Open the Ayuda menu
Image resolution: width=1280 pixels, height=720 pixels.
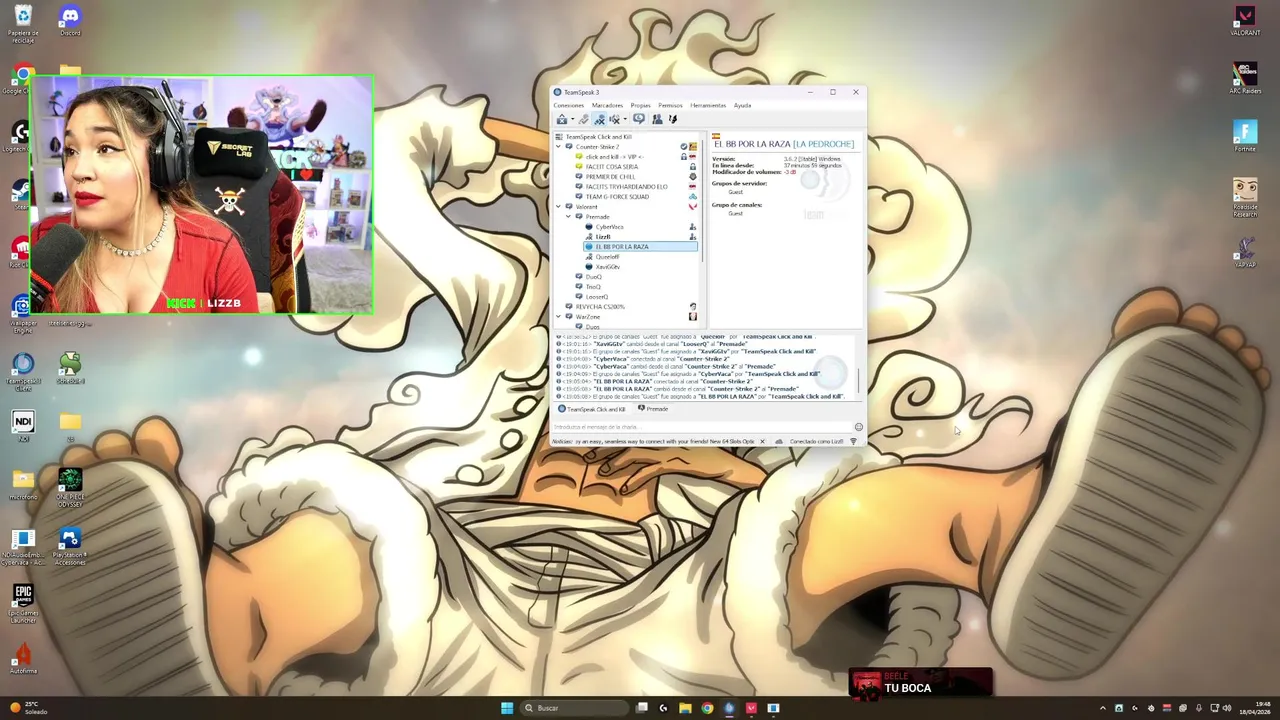pyautogui.click(x=742, y=105)
